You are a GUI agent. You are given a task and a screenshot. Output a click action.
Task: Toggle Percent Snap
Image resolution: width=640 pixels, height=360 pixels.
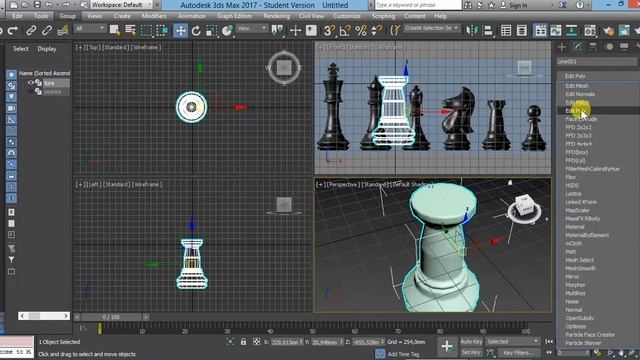tap(361, 31)
